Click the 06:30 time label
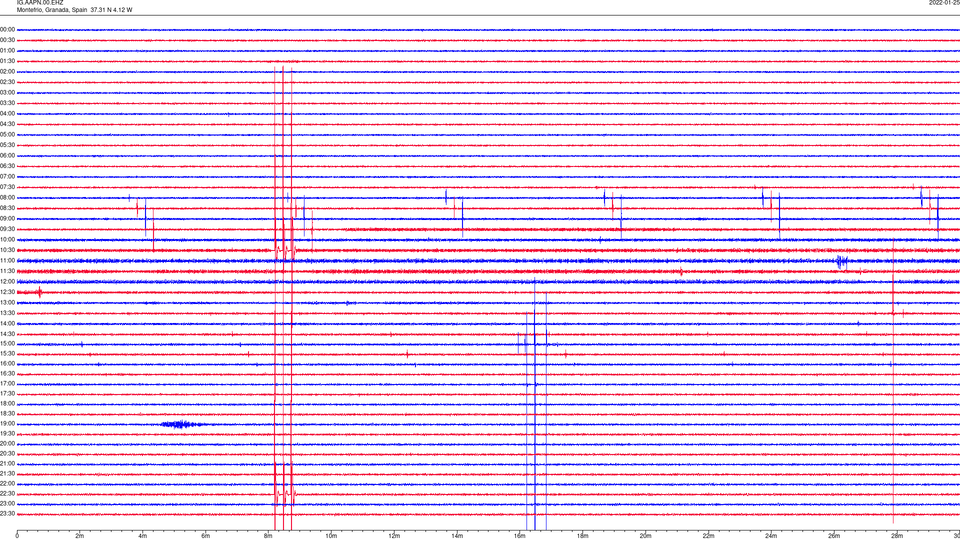Viewport: 960px width, 540px height. 7,166
